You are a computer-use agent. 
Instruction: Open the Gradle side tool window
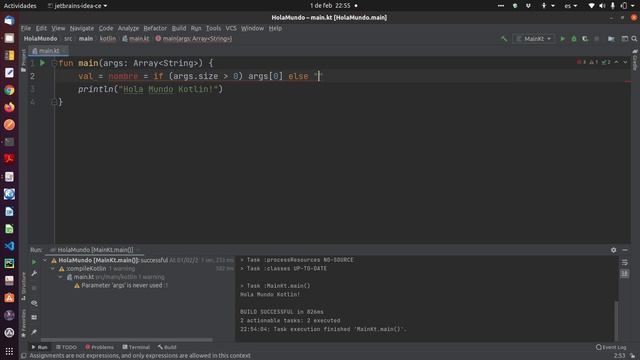click(x=635, y=60)
